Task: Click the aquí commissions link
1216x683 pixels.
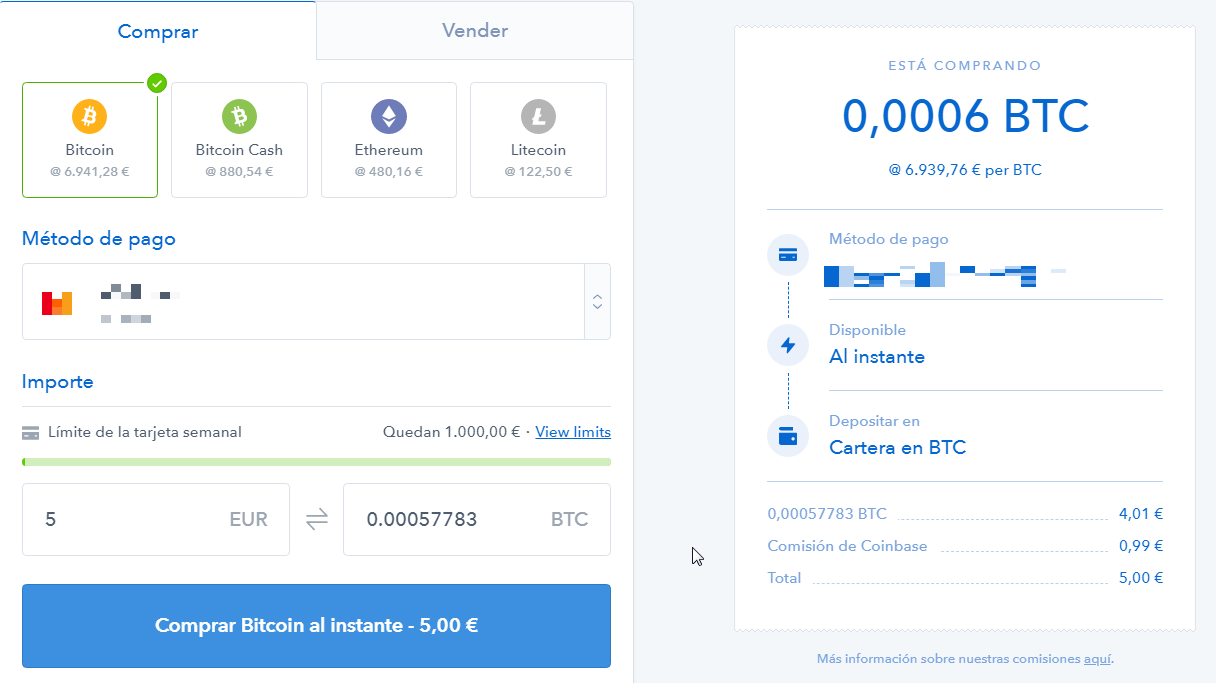Action: click(x=1097, y=659)
